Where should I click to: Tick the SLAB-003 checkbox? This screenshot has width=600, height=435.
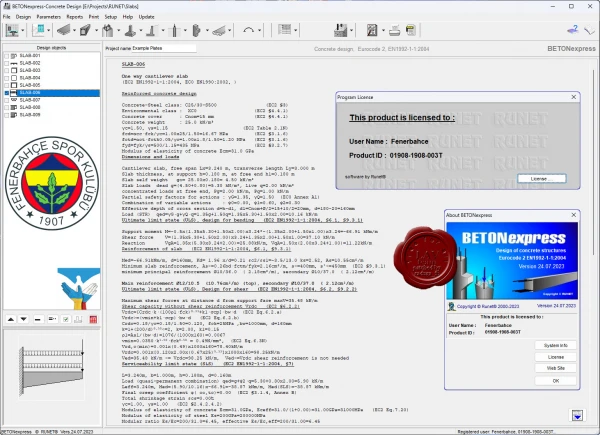7,70
